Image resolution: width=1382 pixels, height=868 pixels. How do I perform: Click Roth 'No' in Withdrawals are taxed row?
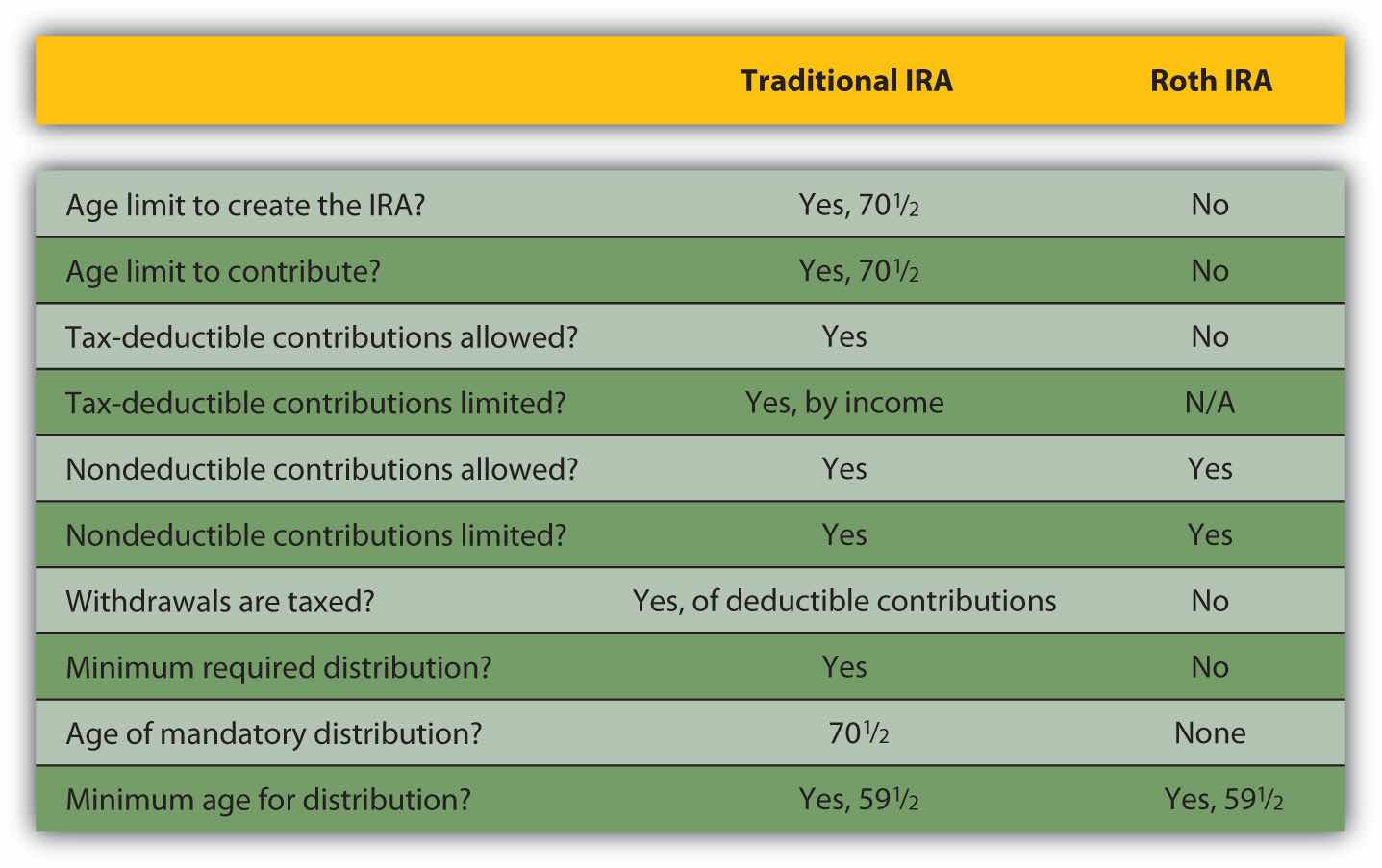(x=1210, y=602)
